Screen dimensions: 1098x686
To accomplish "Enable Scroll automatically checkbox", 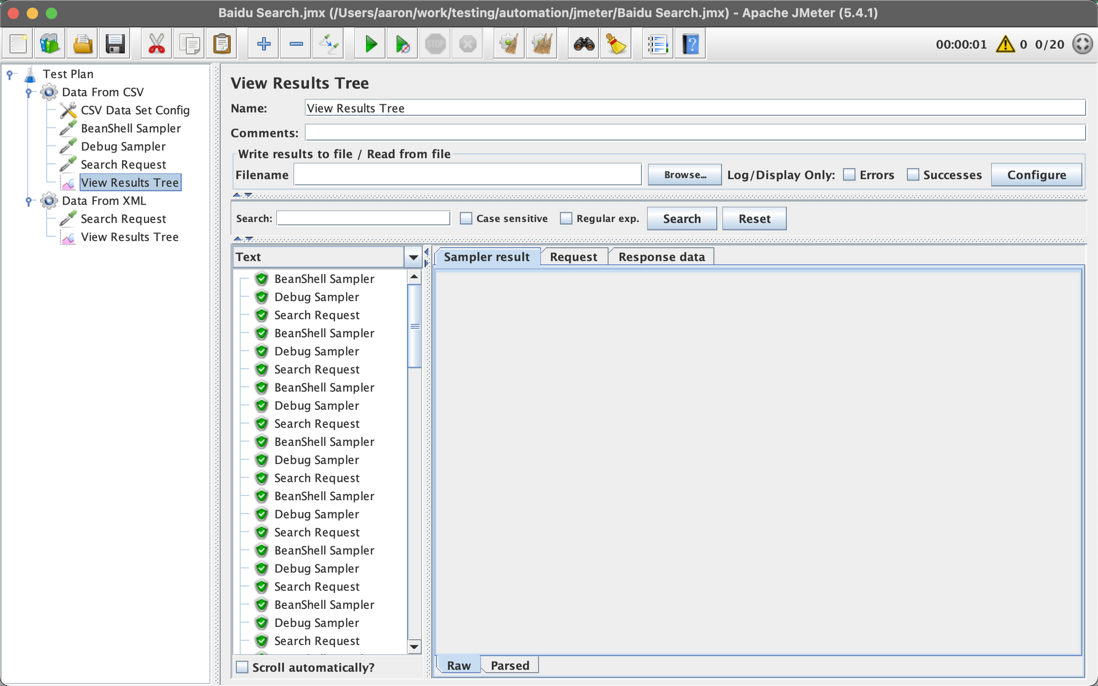I will pos(242,667).
